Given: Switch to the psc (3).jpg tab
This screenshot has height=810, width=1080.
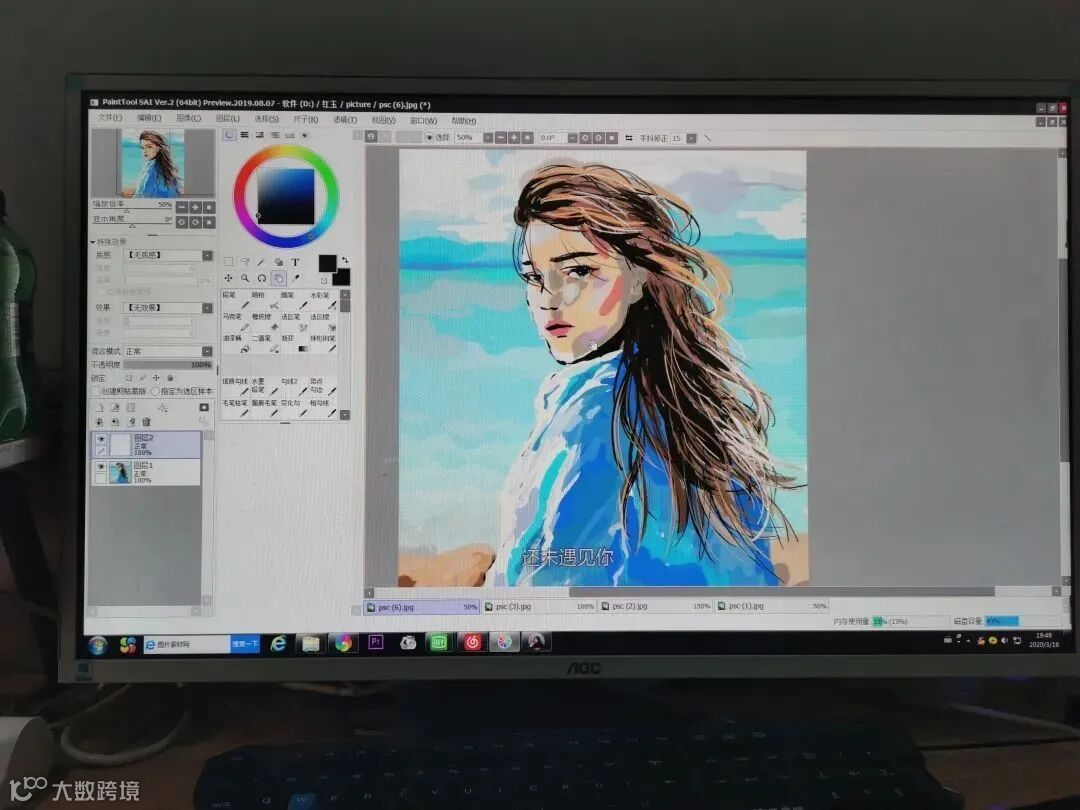Looking at the screenshot, I should (x=538, y=607).
